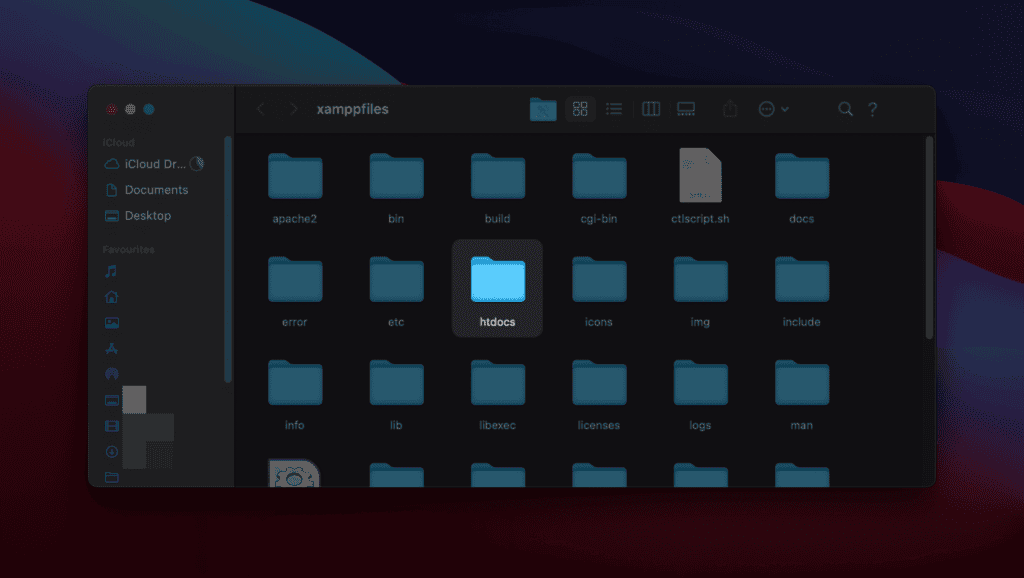Click the help question mark icon
The image size is (1024, 578).
tap(873, 109)
